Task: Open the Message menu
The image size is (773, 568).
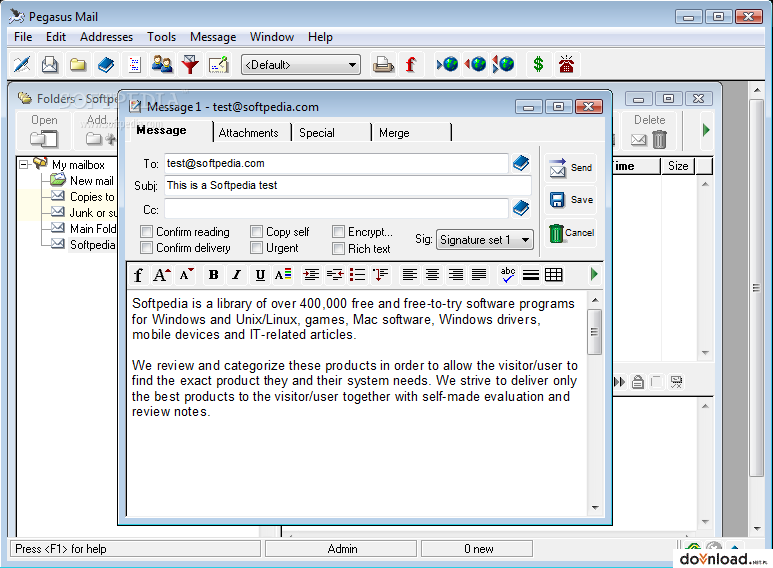Action: click(213, 37)
